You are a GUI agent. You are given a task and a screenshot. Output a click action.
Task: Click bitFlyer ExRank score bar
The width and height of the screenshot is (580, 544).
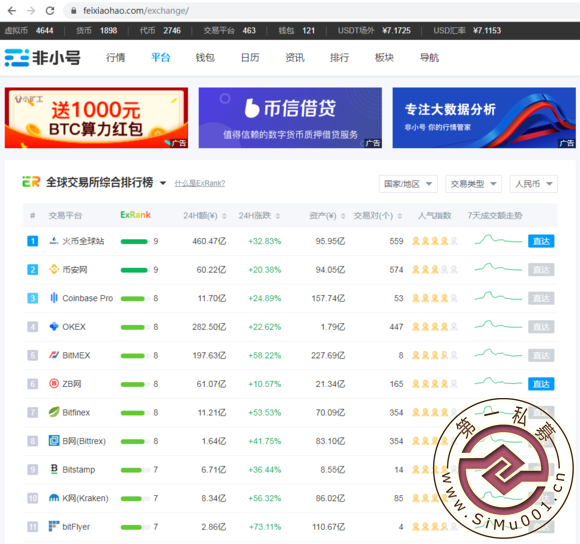pos(135,527)
